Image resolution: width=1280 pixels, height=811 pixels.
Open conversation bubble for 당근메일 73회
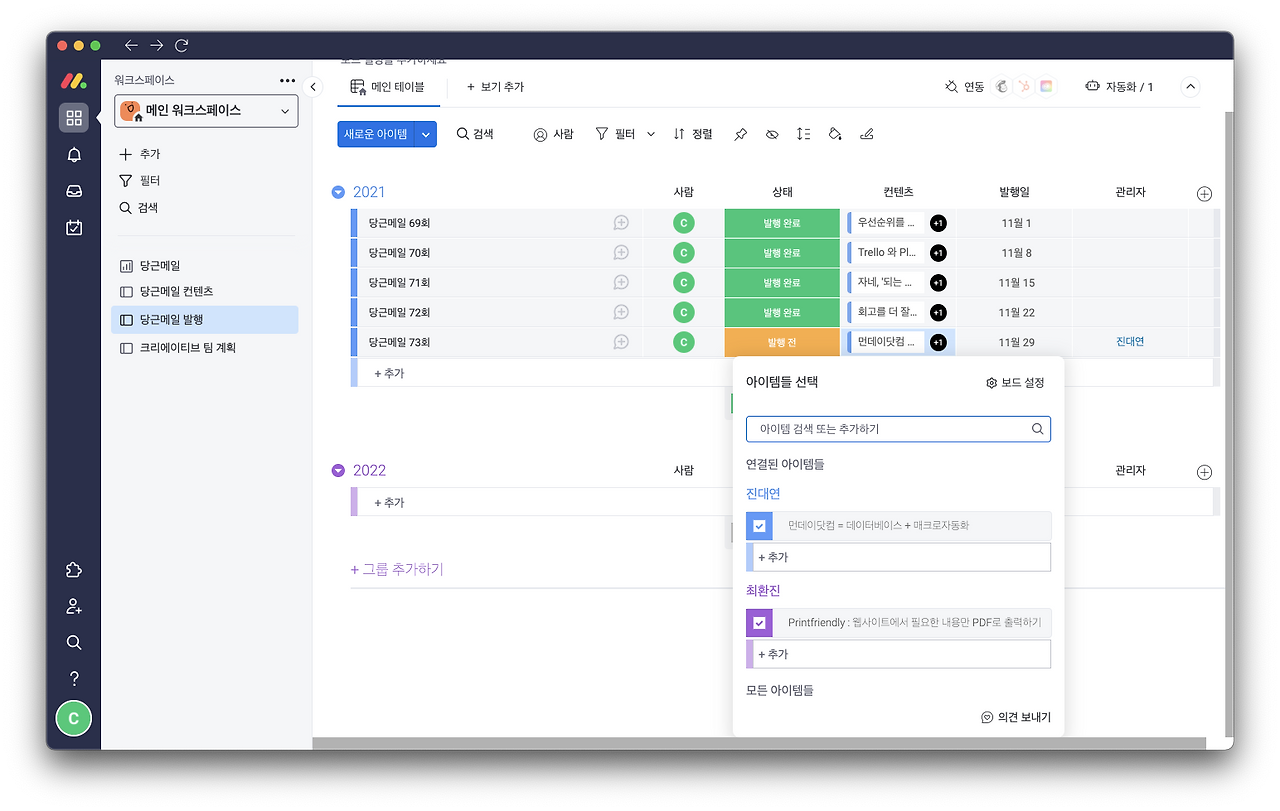click(621, 342)
